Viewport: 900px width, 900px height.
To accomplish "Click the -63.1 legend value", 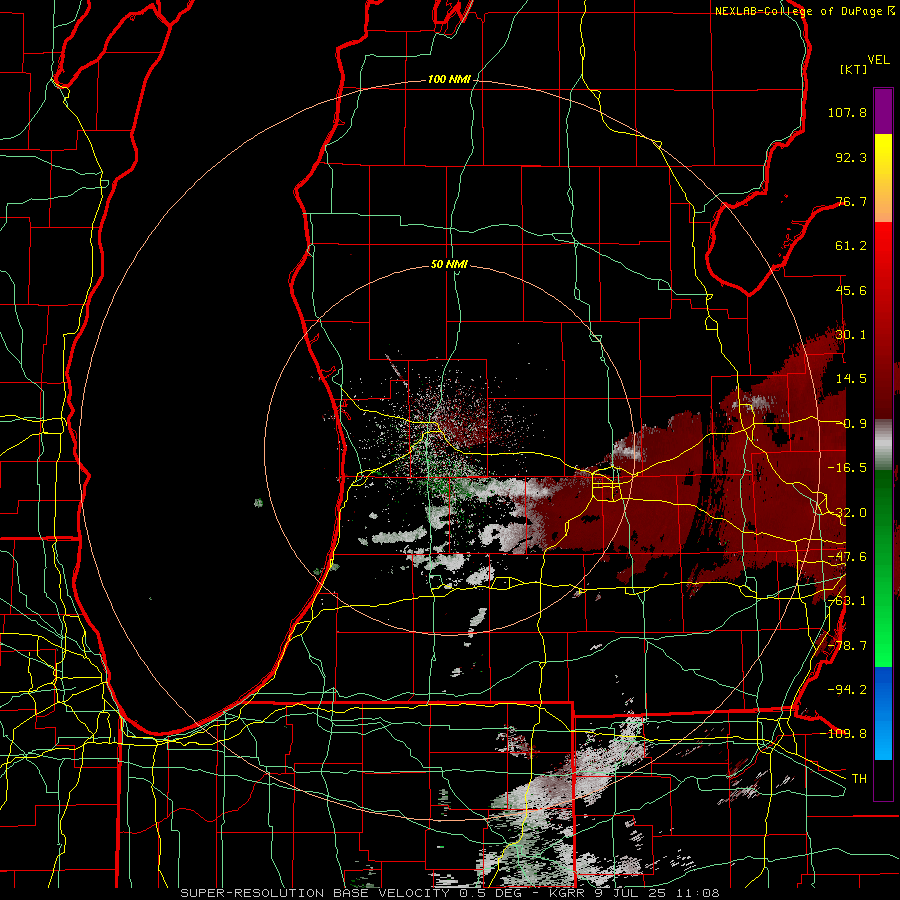I will pos(847,601).
